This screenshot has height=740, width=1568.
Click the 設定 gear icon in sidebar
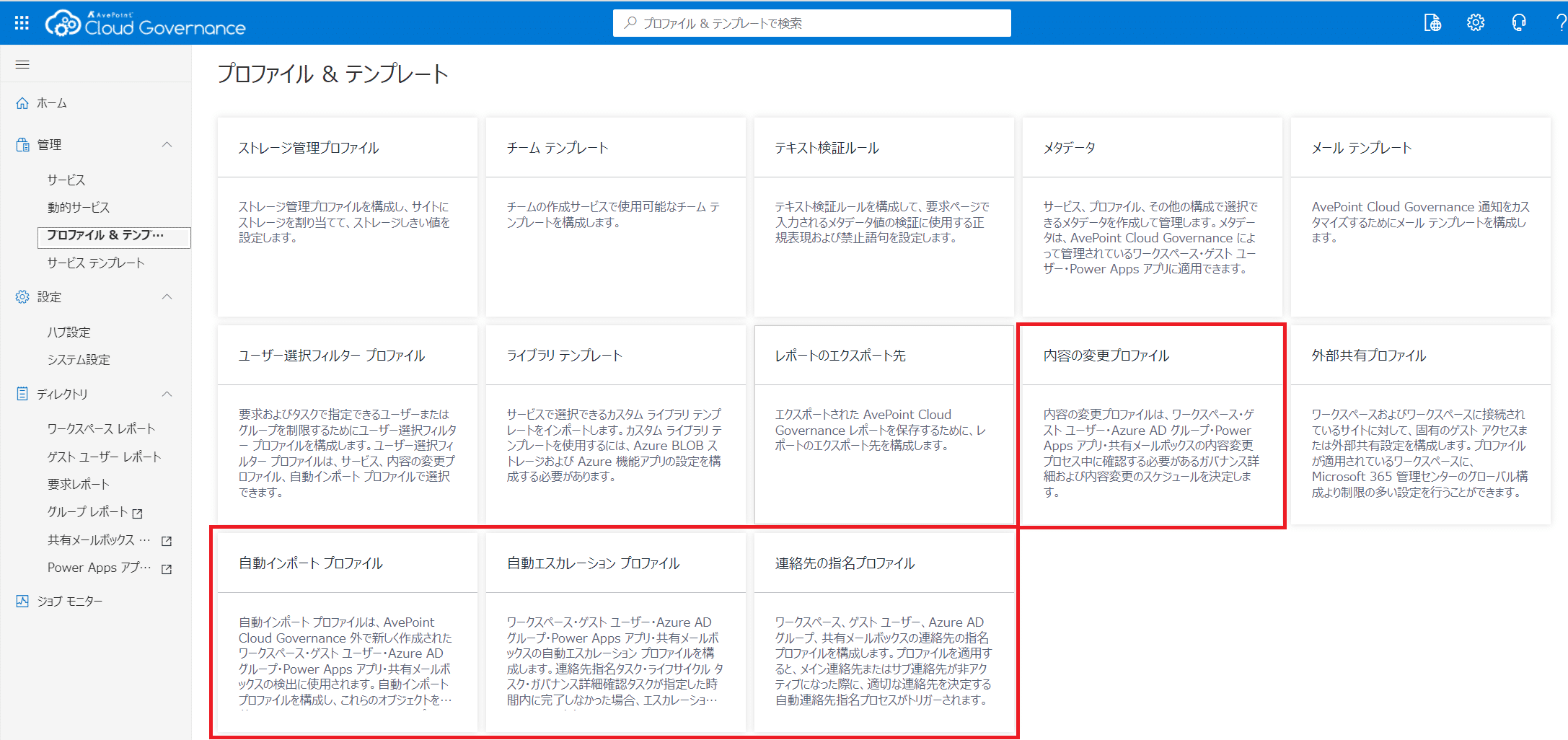[22, 297]
